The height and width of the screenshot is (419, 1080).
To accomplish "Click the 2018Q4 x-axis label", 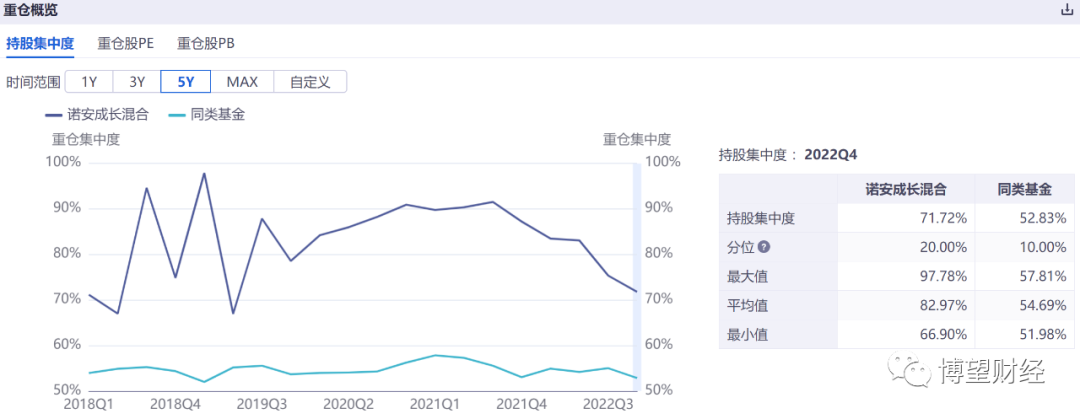I will point(175,403).
